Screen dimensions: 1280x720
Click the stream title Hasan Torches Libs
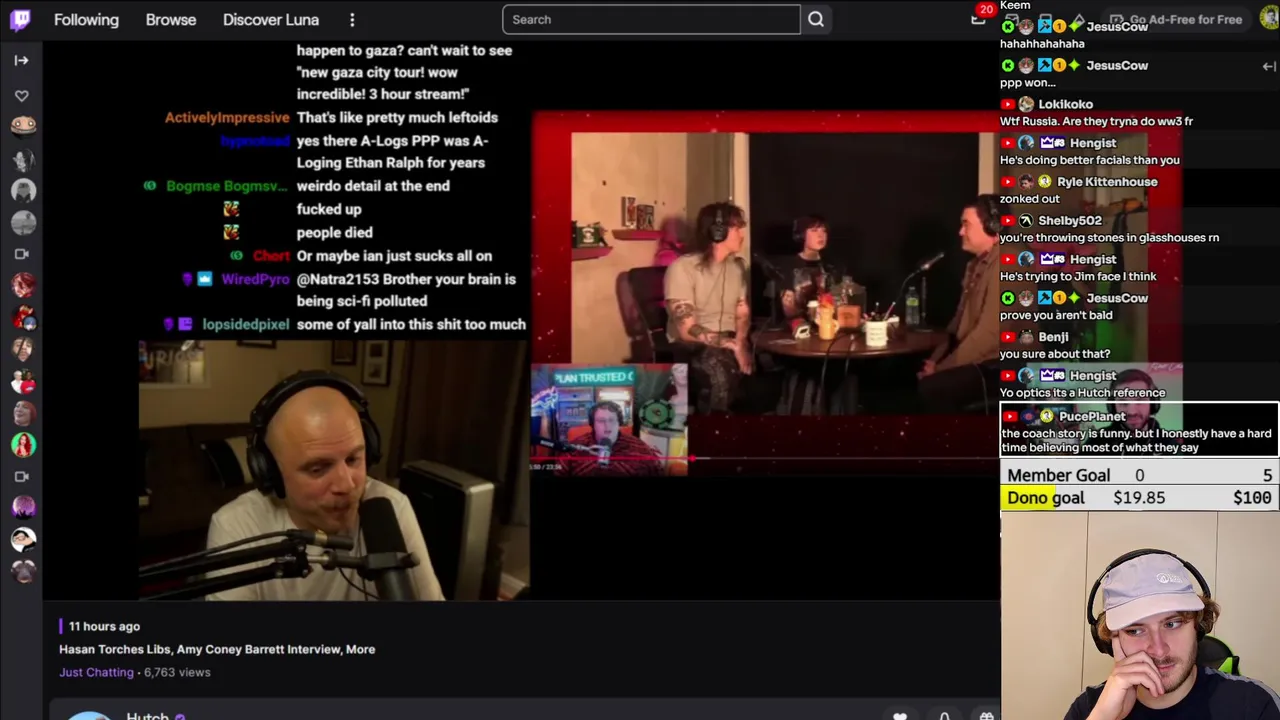click(217, 649)
